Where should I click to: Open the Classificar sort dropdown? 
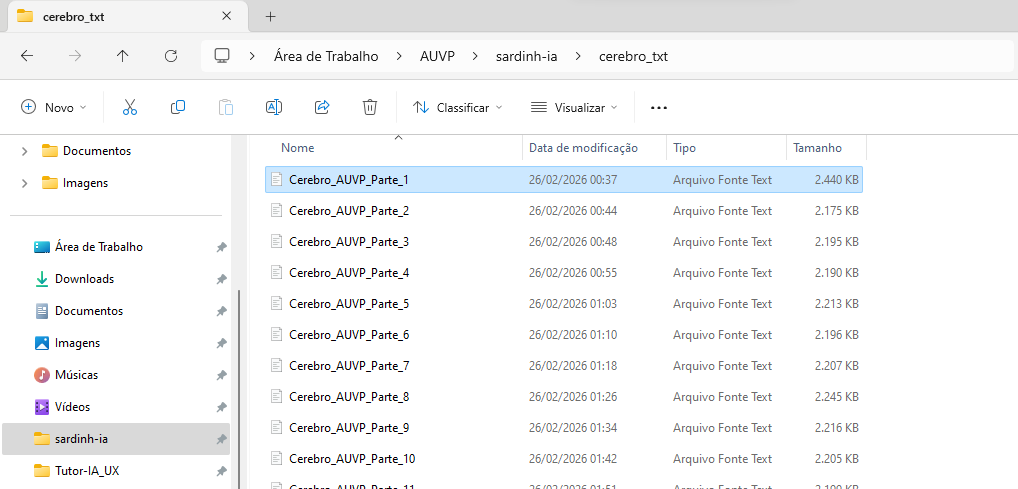tap(457, 107)
